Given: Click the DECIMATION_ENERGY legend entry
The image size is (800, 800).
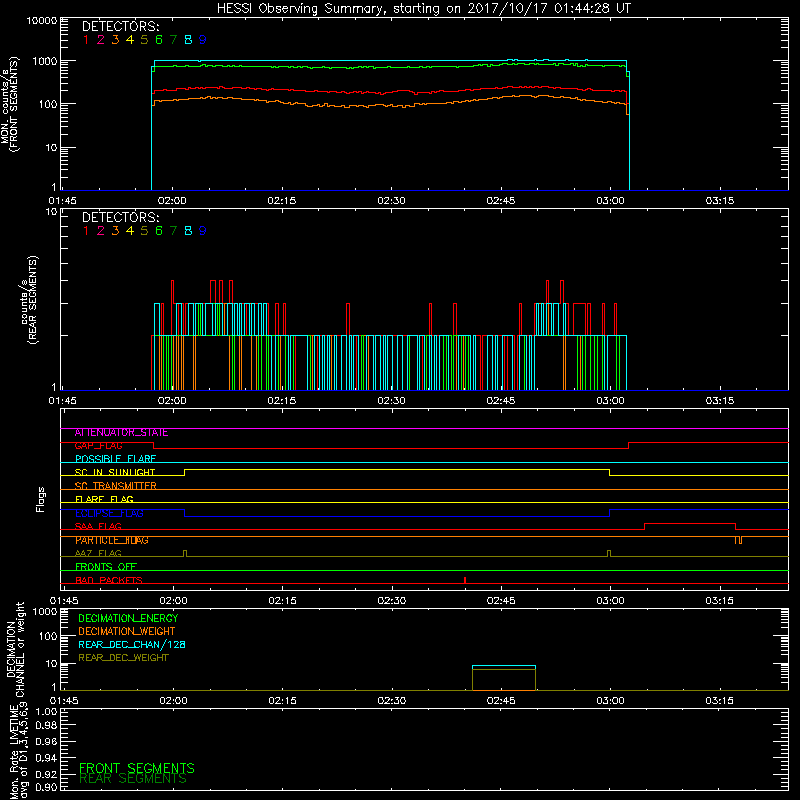Looking at the screenshot, I should [x=128, y=618].
